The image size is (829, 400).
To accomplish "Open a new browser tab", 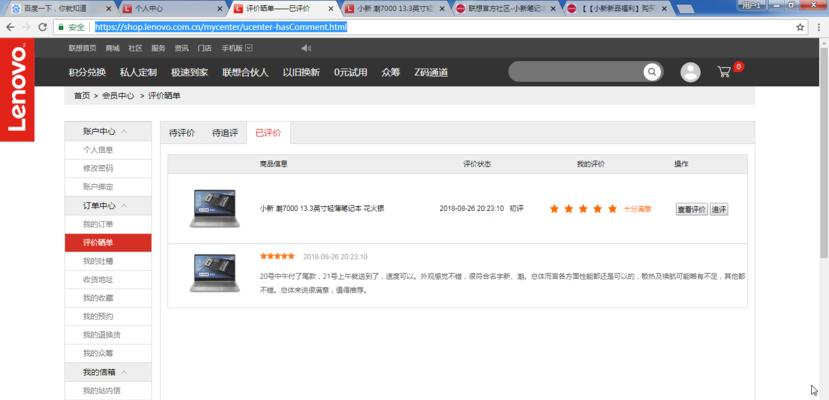I will click(x=685, y=9).
